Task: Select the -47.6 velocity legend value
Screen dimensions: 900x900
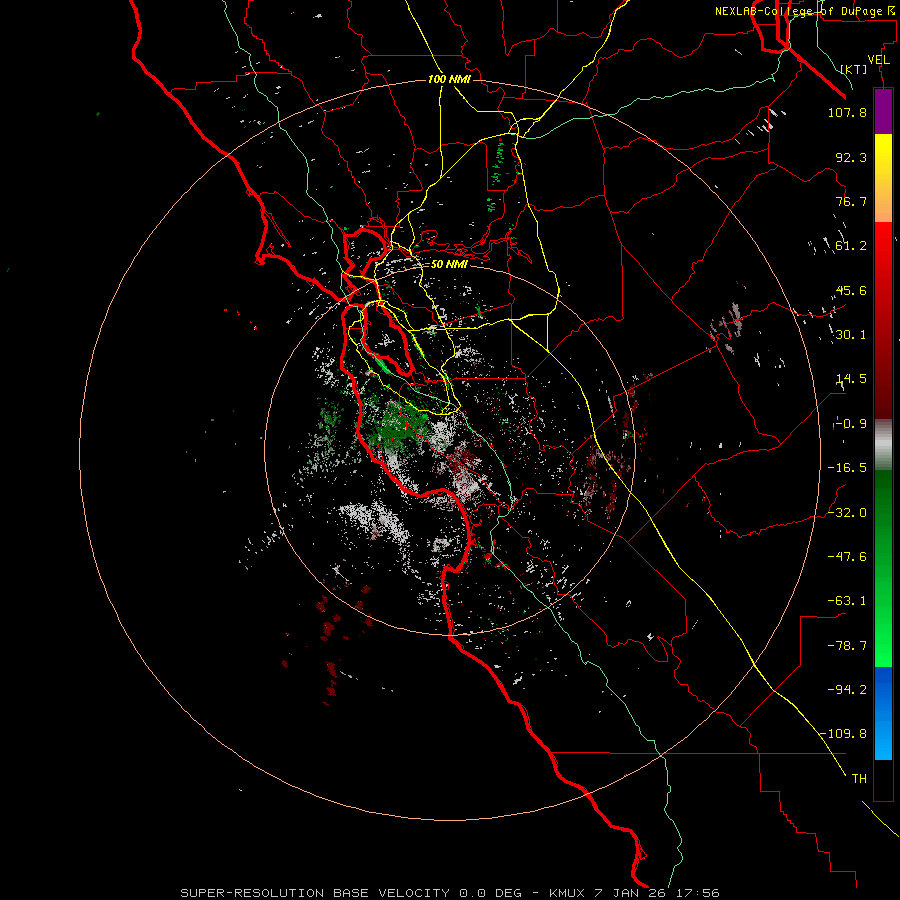Action: pos(847,557)
